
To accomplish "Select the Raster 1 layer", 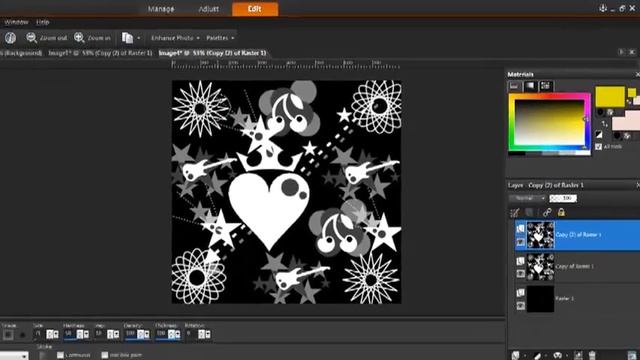I will point(577,298).
